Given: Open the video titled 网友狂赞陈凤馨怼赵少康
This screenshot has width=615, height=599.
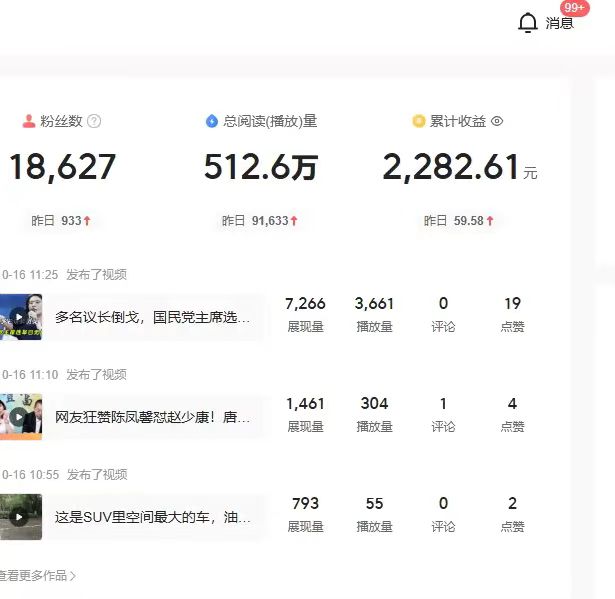Looking at the screenshot, I should 152,418.
